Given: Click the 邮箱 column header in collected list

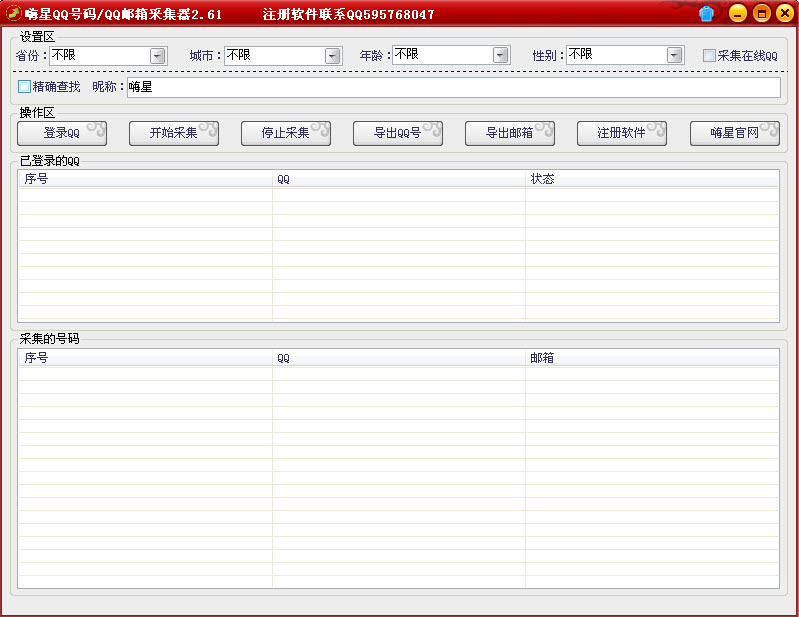Looking at the screenshot, I should click(x=651, y=358).
